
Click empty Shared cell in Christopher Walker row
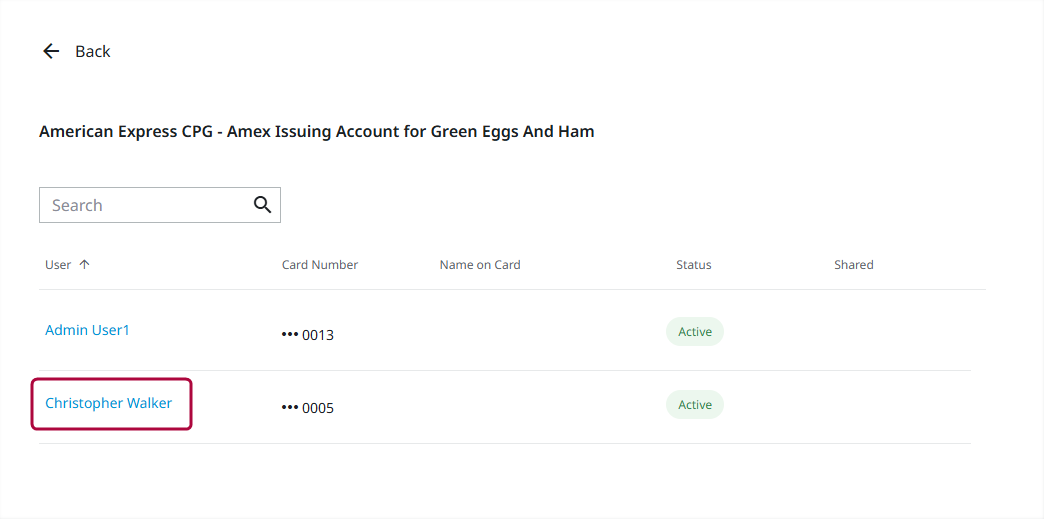coord(854,406)
